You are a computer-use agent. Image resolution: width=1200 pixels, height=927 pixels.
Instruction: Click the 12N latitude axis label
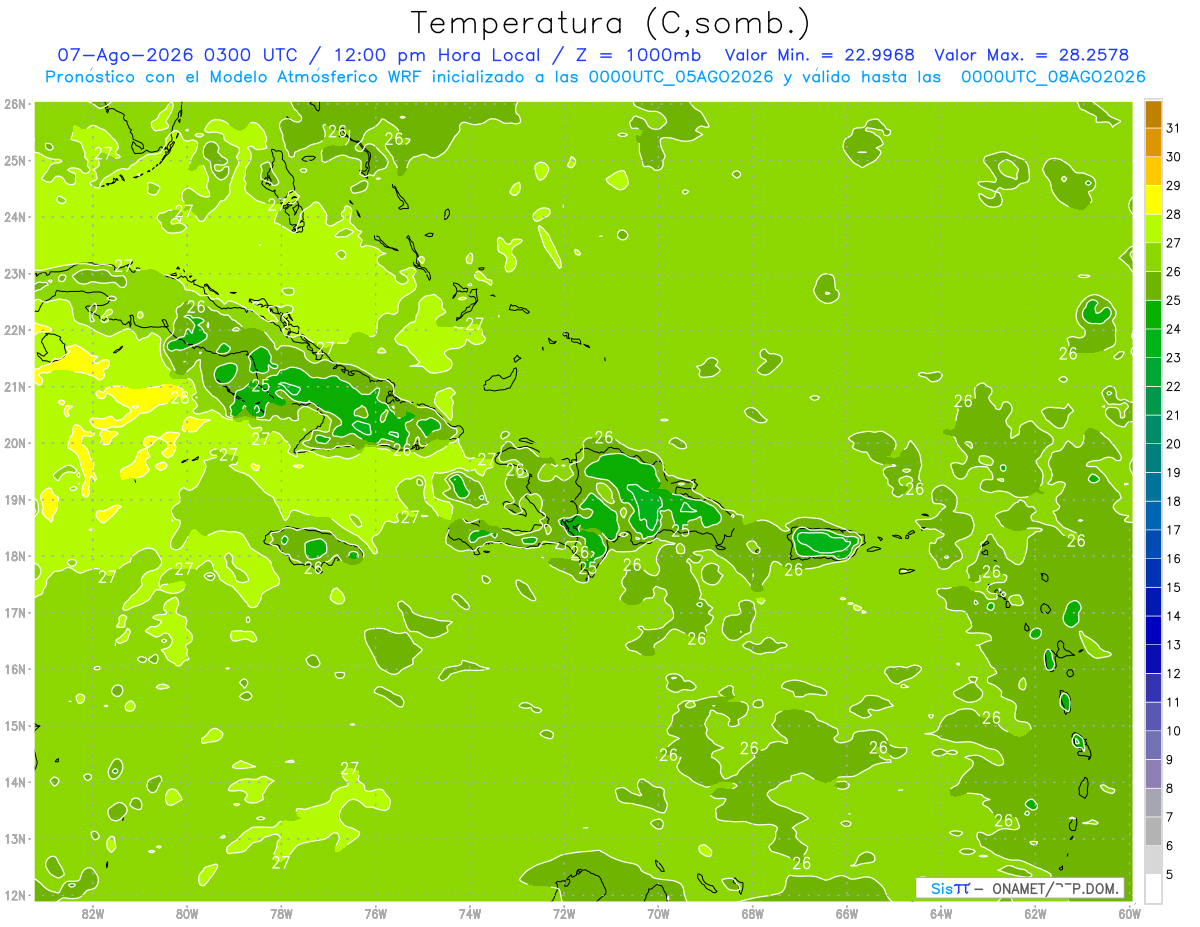point(15,895)
